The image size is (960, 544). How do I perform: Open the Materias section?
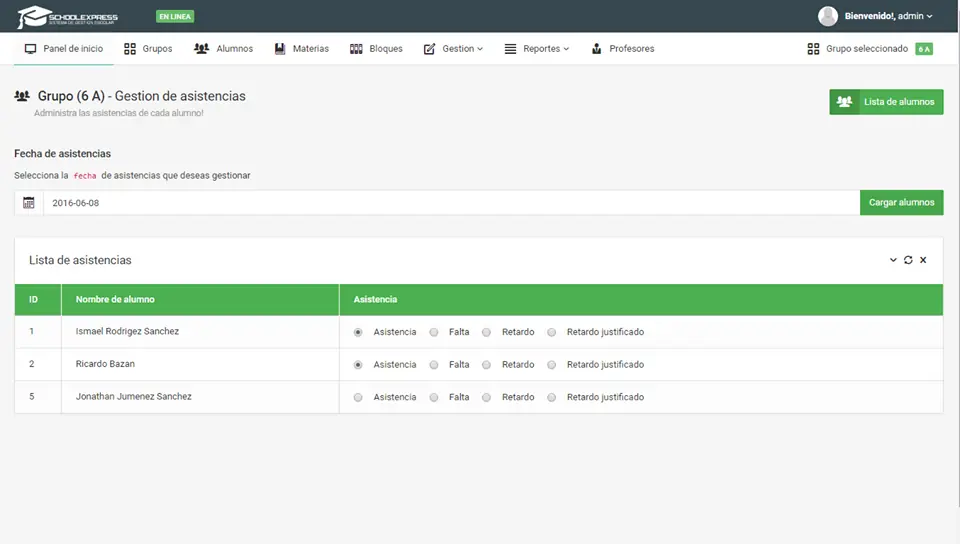coord(302,49)
